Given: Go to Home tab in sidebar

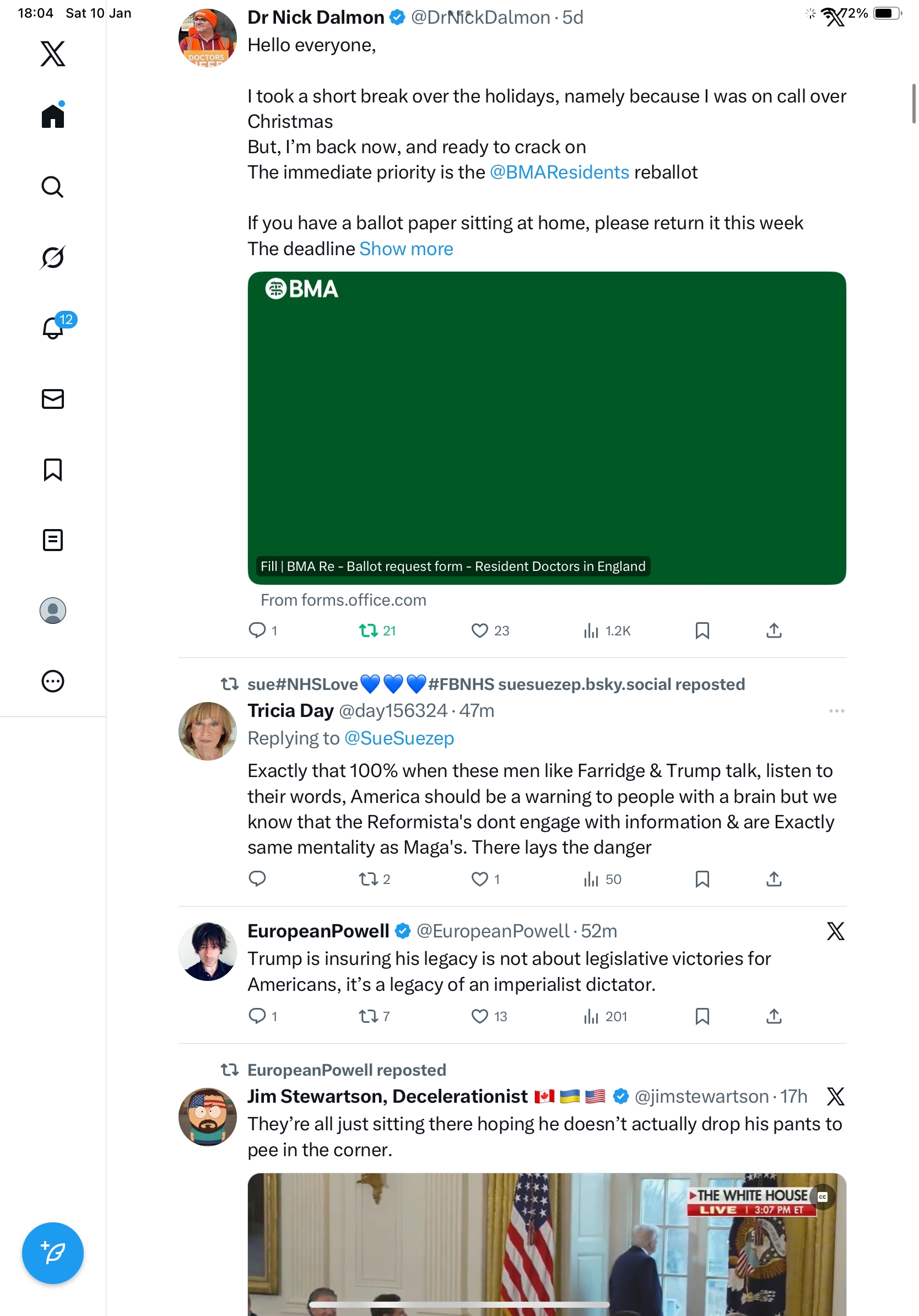Looking at the screenshot, I should click(x=53, y=116).
